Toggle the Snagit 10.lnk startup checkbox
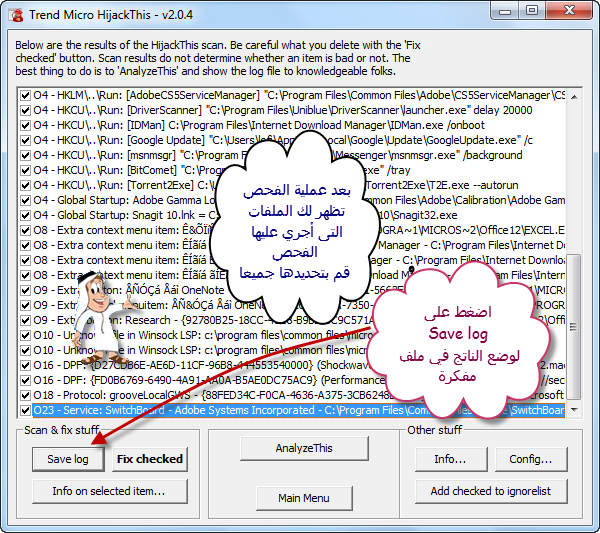 (x=25, y=215)
